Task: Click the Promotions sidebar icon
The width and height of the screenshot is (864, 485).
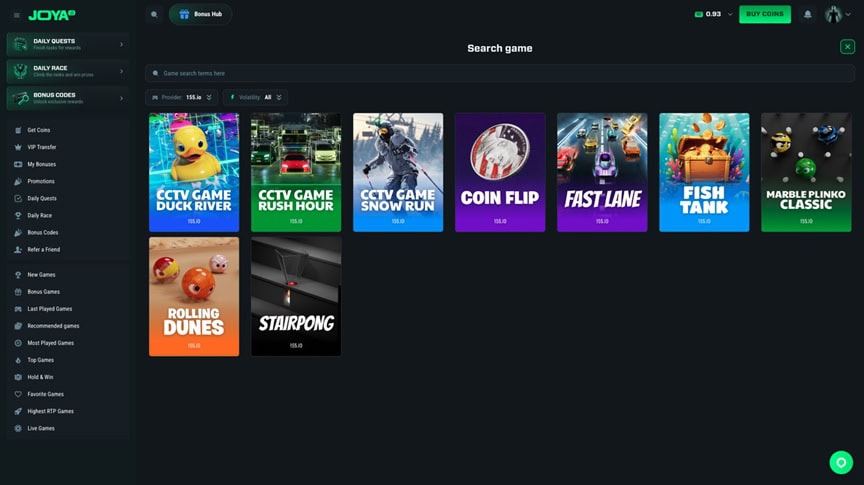Action: tap(18, 181)
